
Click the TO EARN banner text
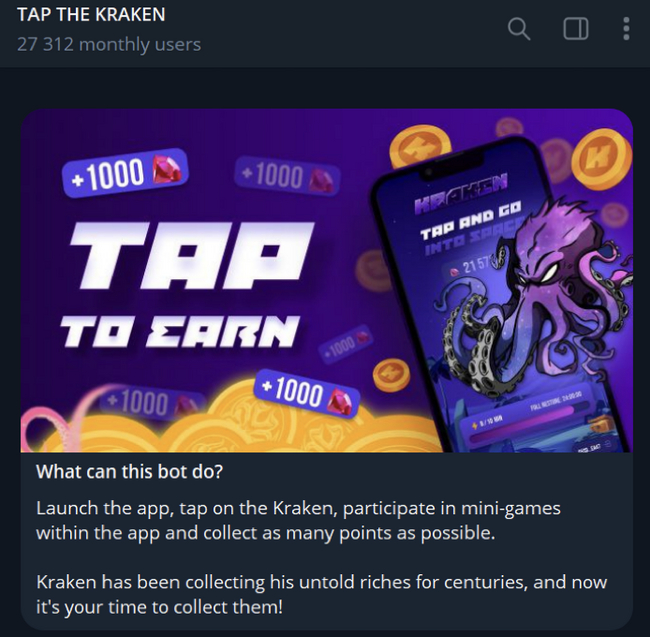coord(180,330)
